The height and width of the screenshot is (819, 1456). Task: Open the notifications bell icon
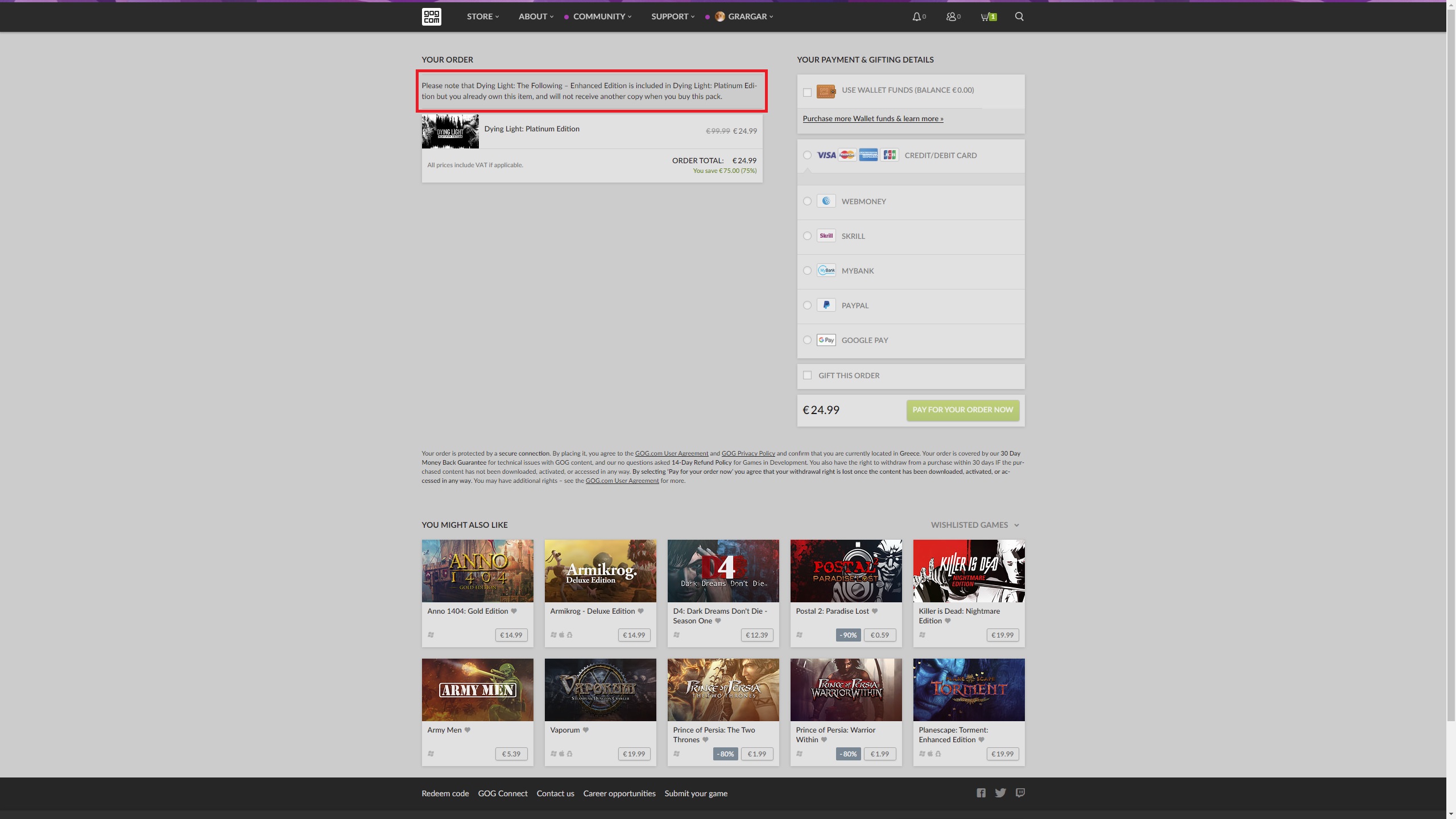pyautogui.click(x=916, y=16)
